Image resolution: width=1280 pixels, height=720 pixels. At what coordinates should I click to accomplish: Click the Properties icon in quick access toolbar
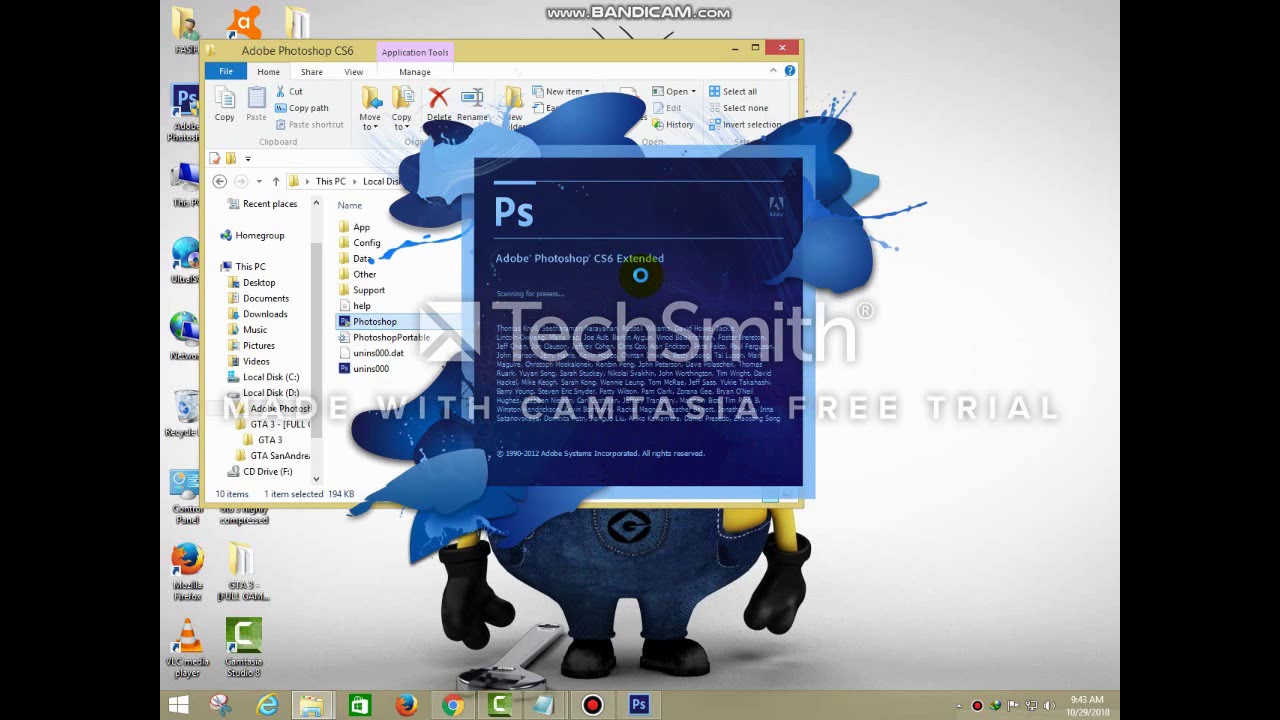click(x=214, y=158)
